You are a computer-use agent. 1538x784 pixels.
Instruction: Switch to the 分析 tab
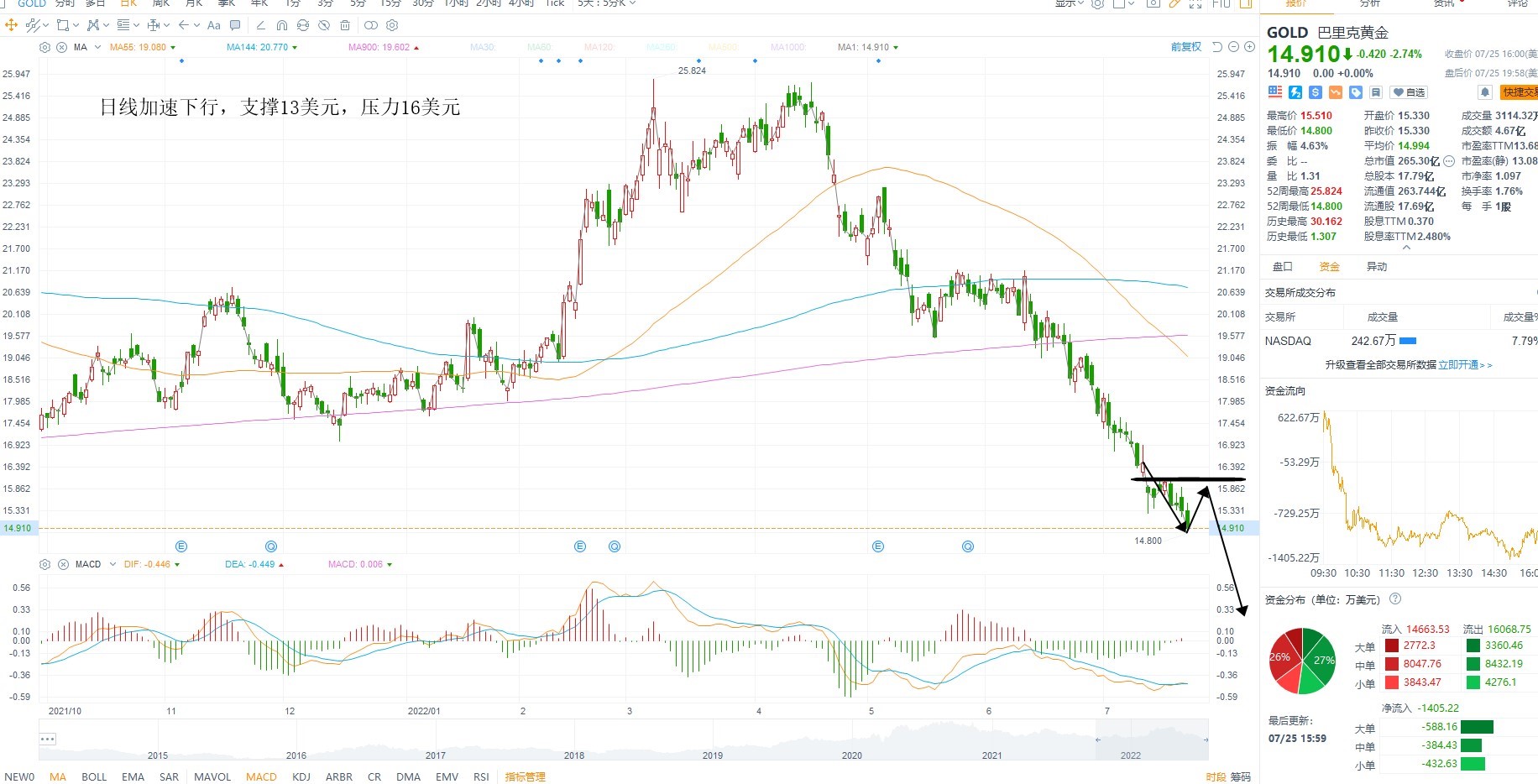(1370, 3)
